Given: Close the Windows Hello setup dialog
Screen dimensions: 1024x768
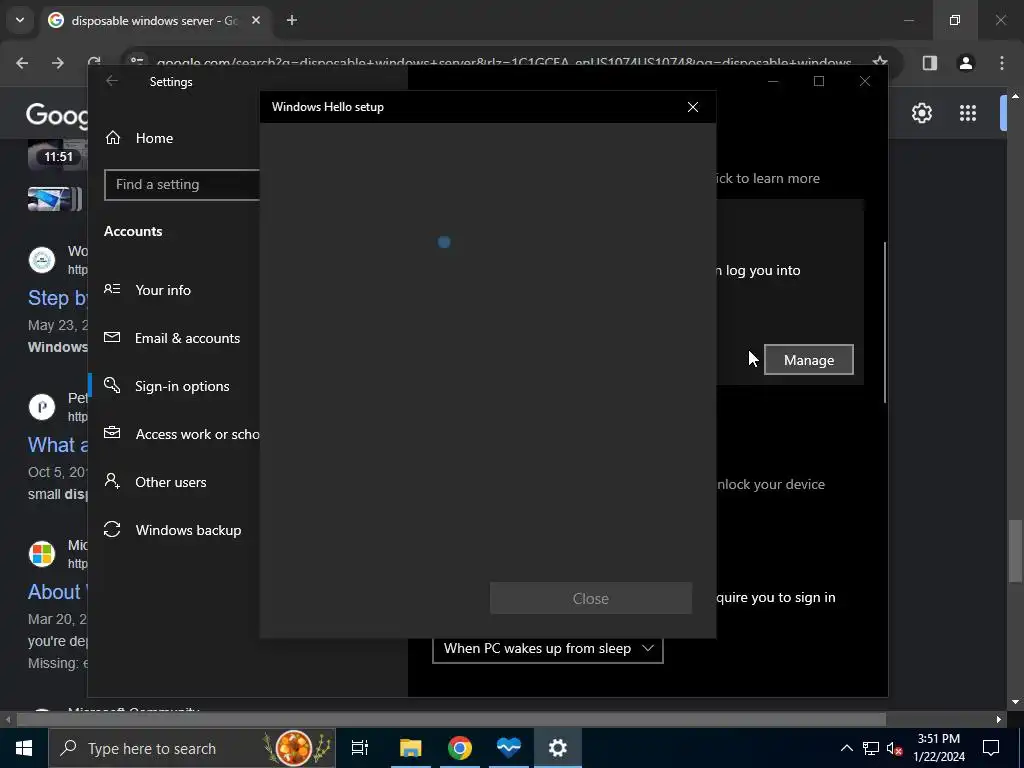Looking at the screenshot, I should point(693,107).
